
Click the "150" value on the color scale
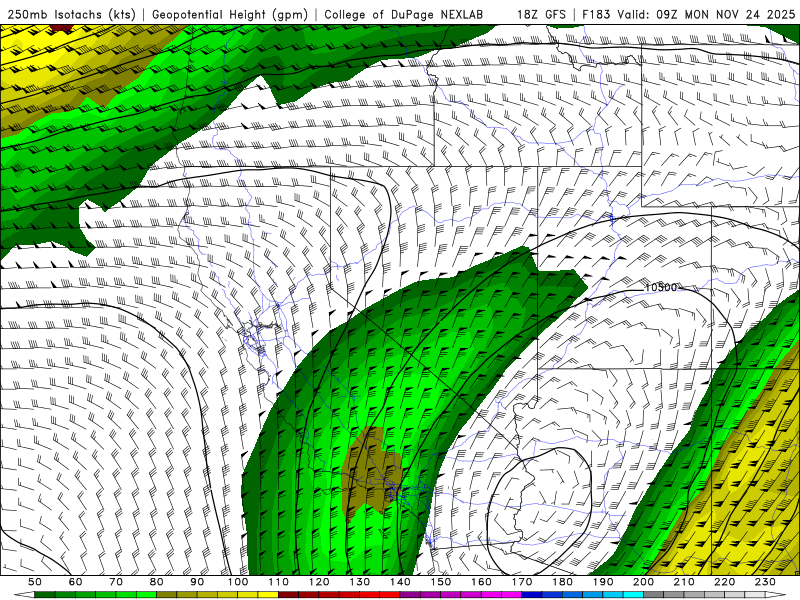pyautogui.click(x=441, y=582)
